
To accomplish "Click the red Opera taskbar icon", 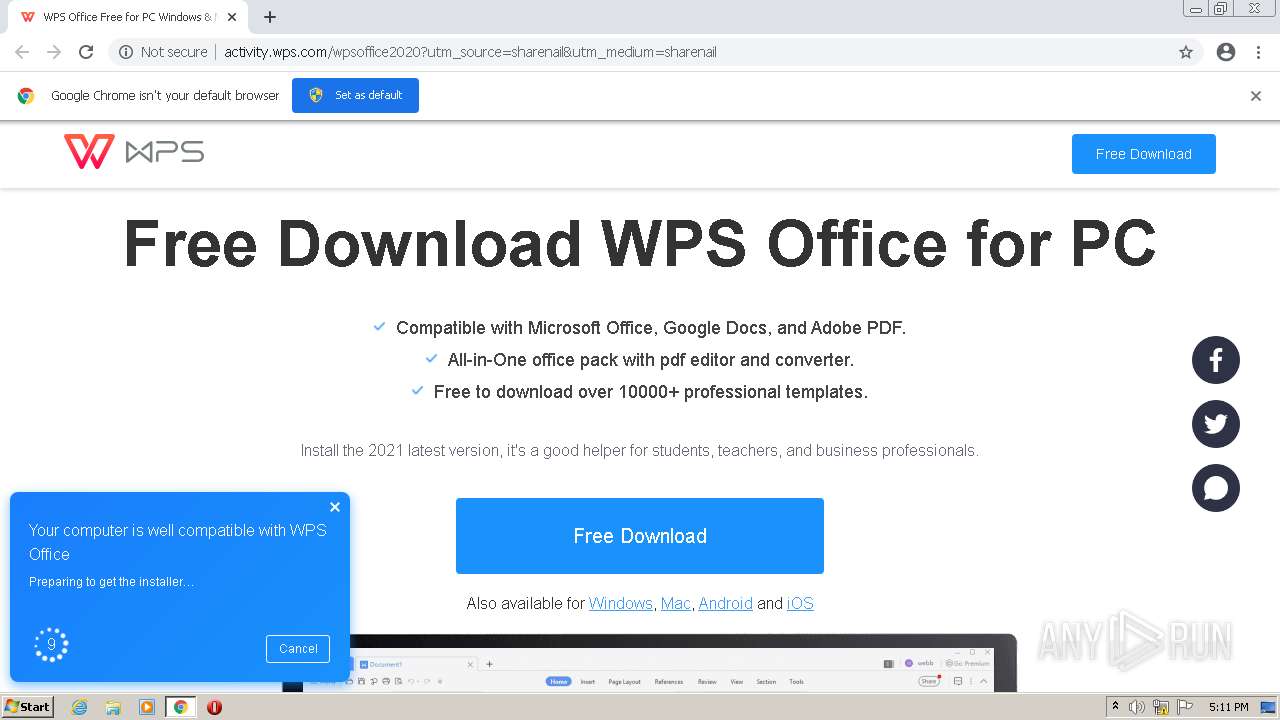I will point(214,707).
